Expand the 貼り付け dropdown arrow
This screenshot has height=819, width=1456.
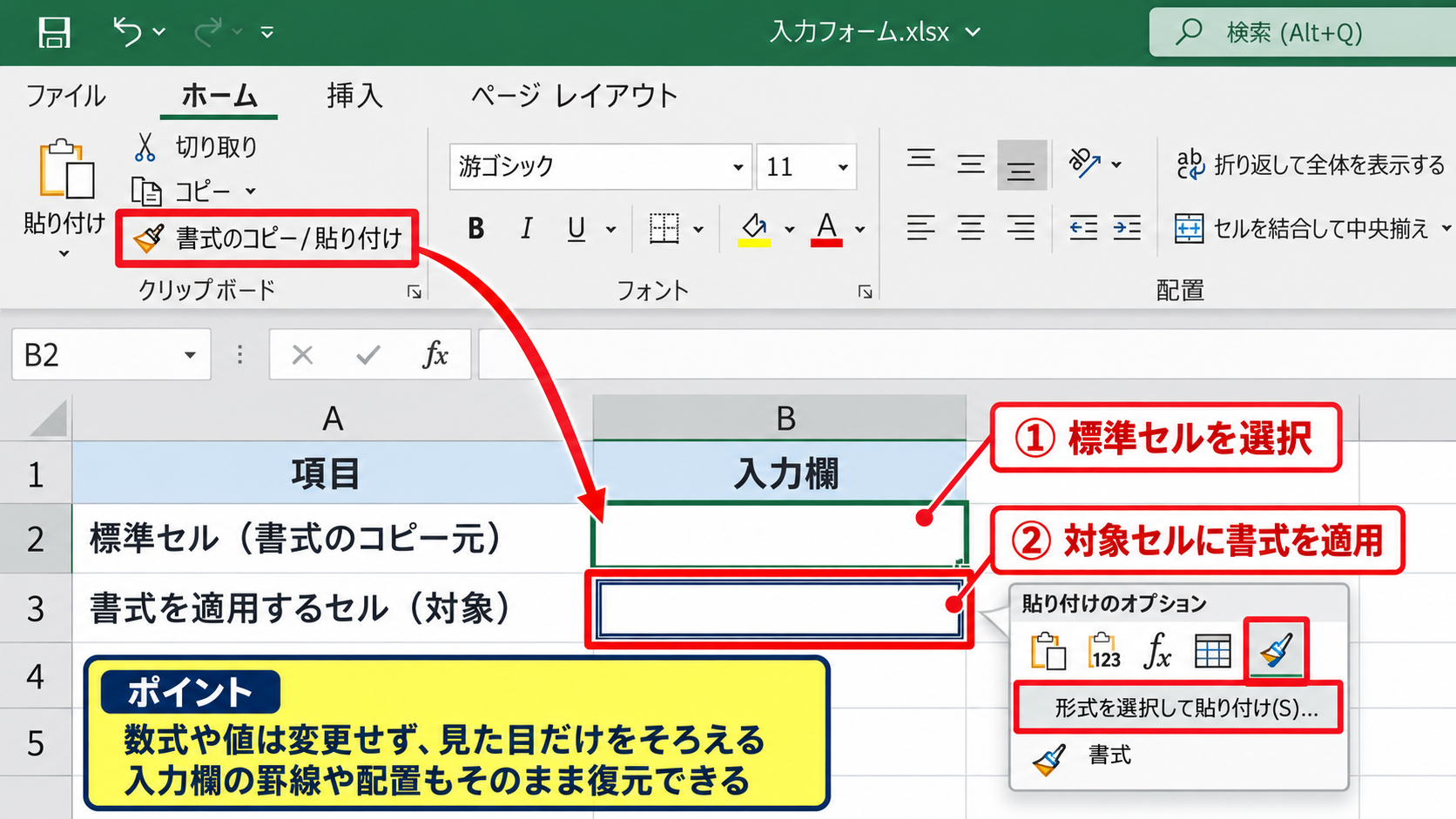(x=64, y=254)
